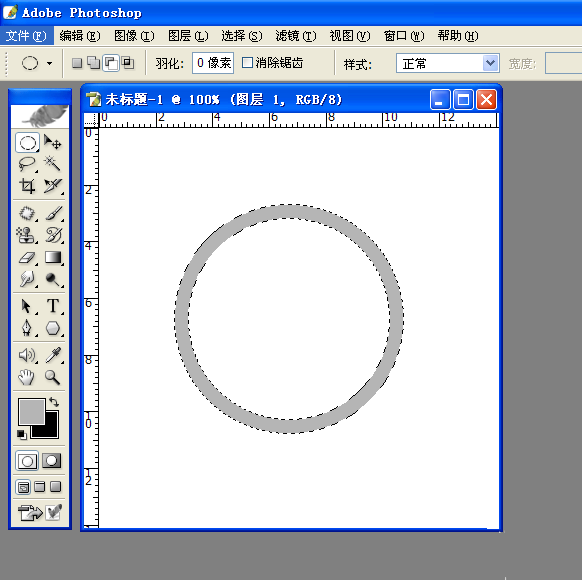Select the Crop tool

click(x=27, y=186)
